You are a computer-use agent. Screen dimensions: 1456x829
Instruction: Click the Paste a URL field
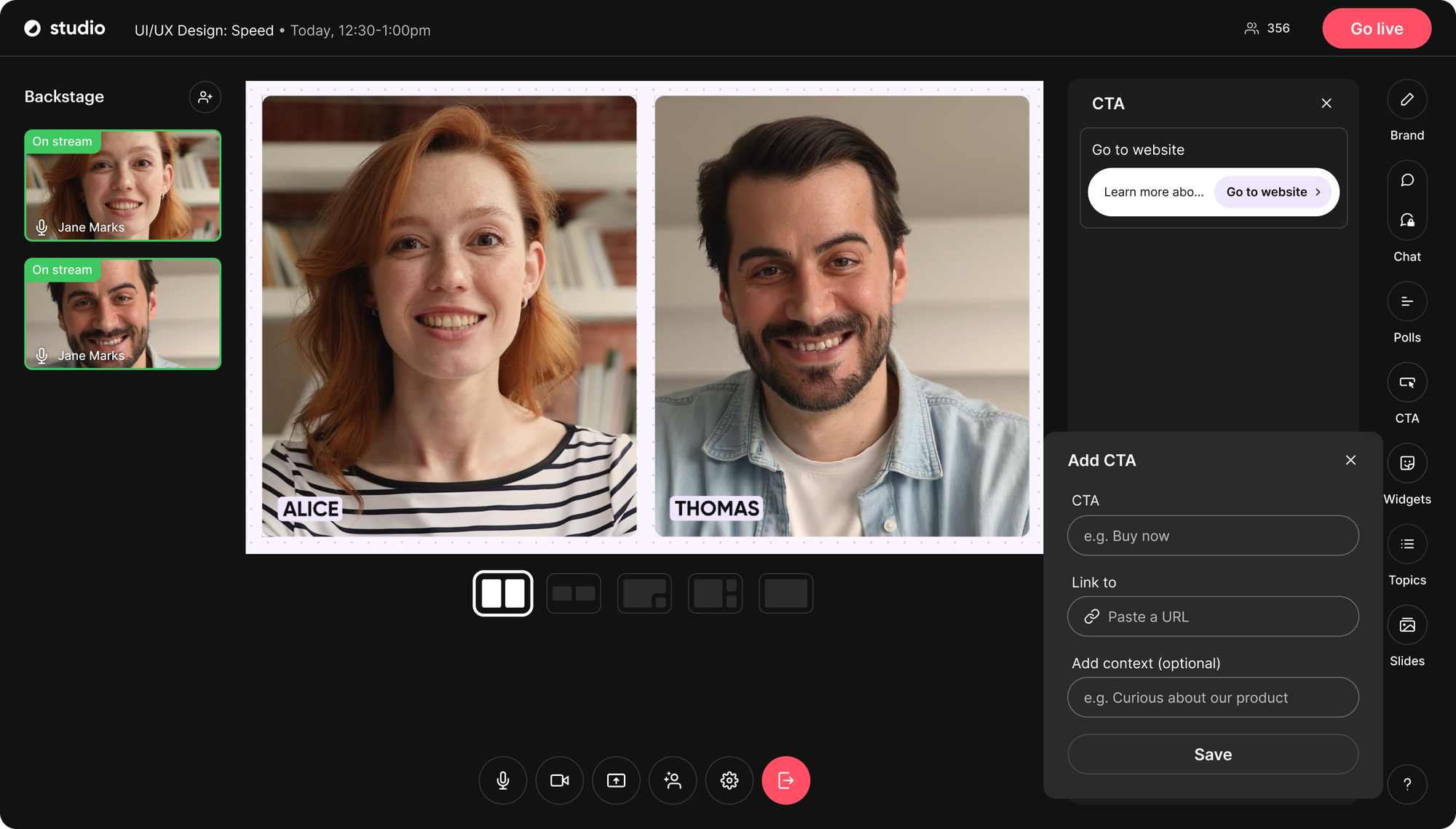coord(1213,616)
